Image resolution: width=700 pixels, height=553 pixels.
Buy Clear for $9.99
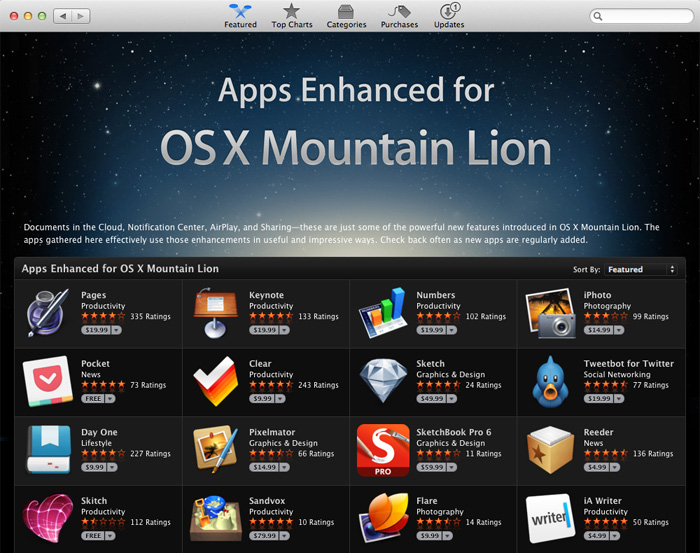pos(262,399)
